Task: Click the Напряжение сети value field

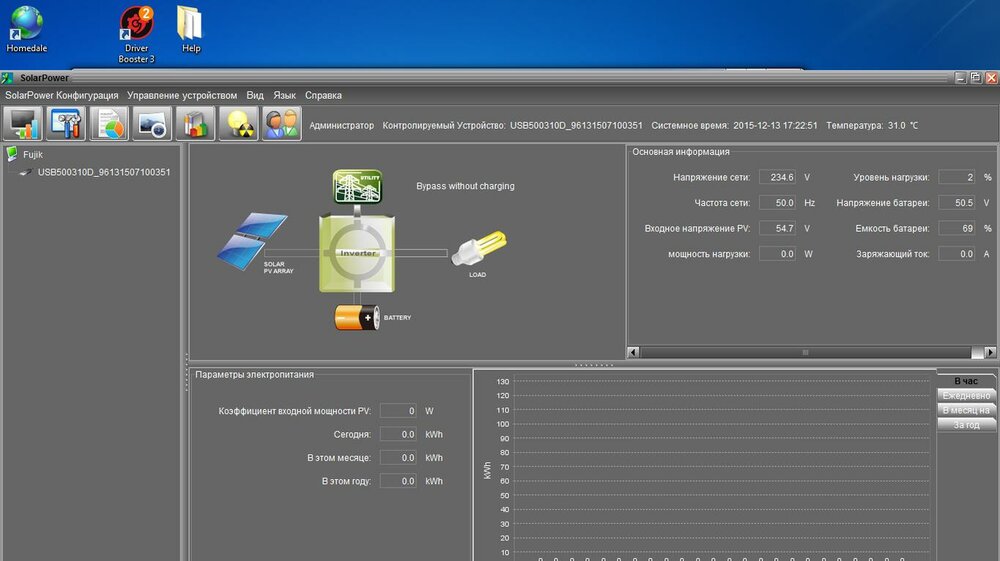Action: (x=777, y=177)
